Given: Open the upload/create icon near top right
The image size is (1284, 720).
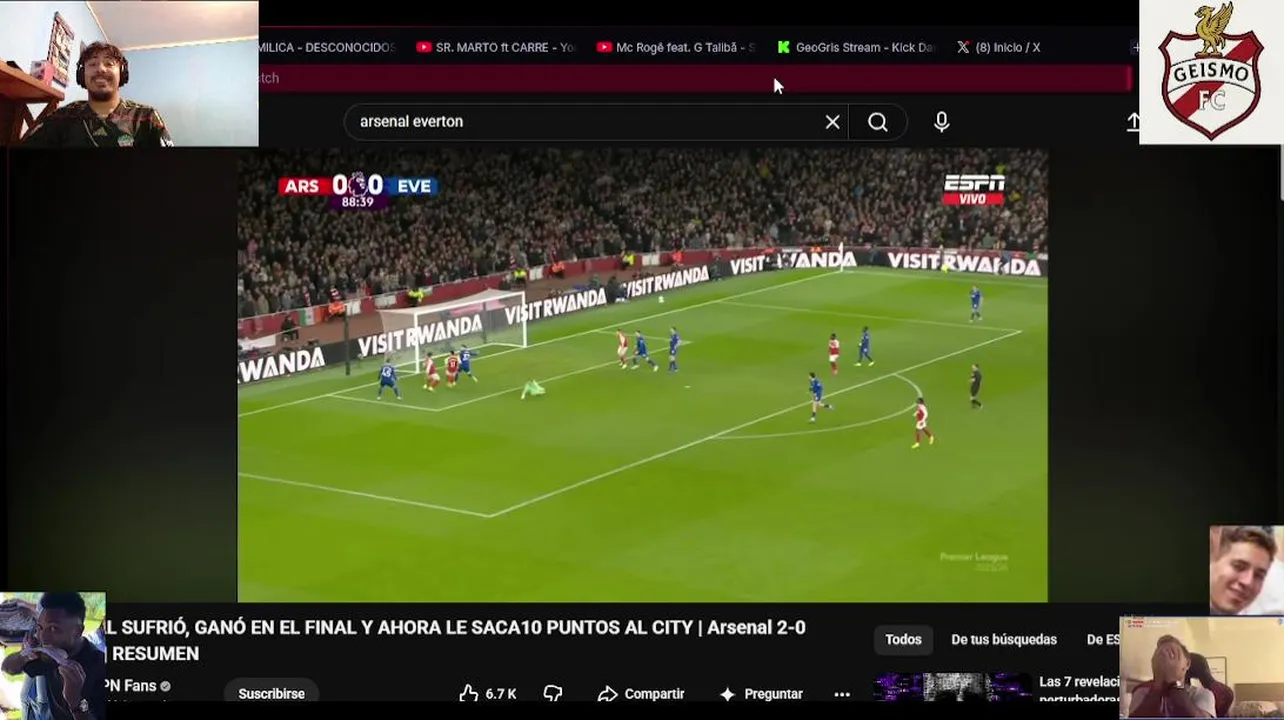Looking at the screenshot, I should (1132, 122).
